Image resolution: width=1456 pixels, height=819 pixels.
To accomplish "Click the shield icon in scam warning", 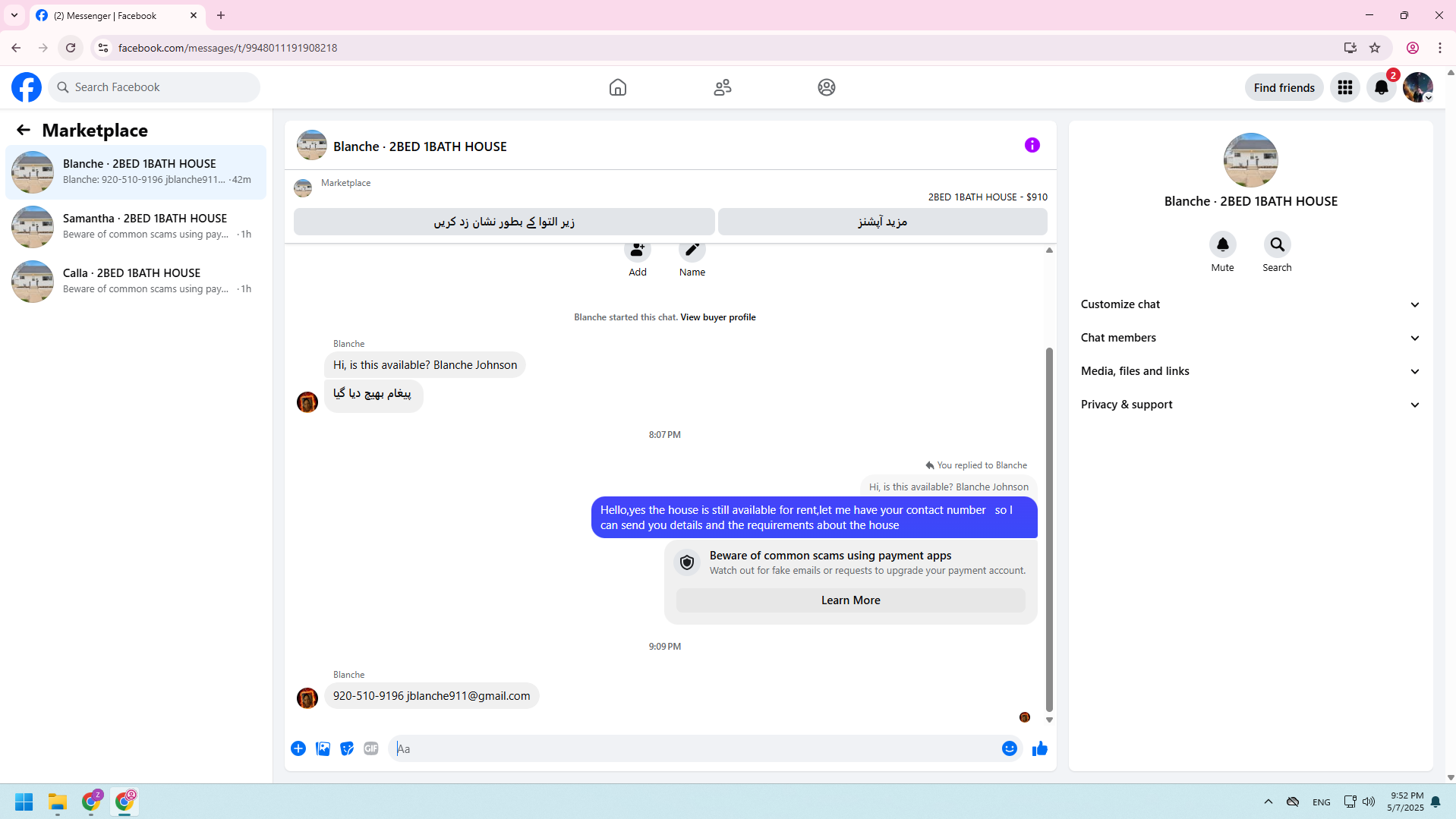I will point(687,562).
